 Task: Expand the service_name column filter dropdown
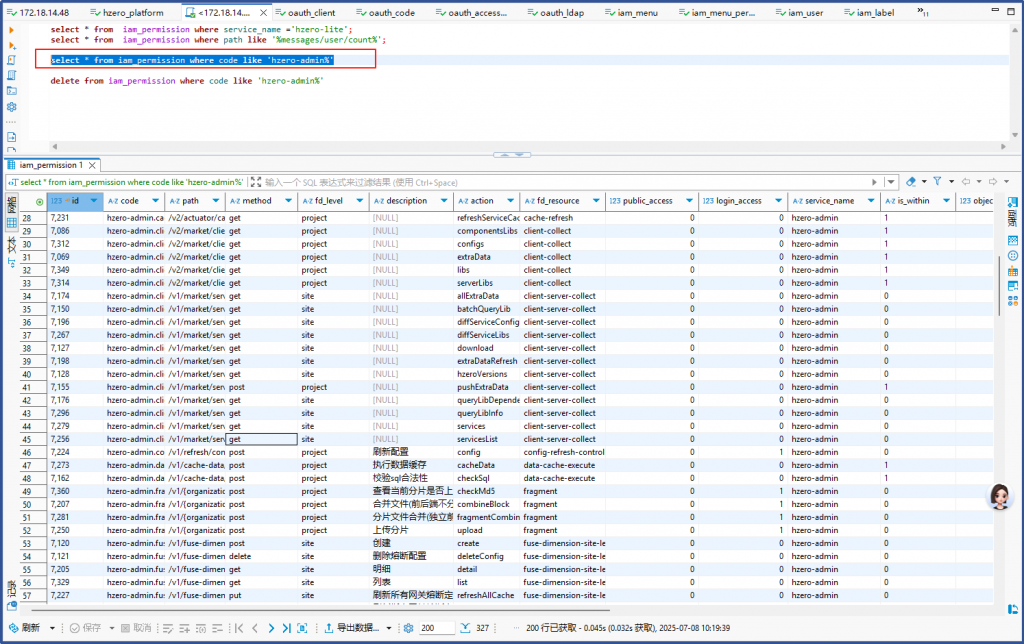coord(870,201)
